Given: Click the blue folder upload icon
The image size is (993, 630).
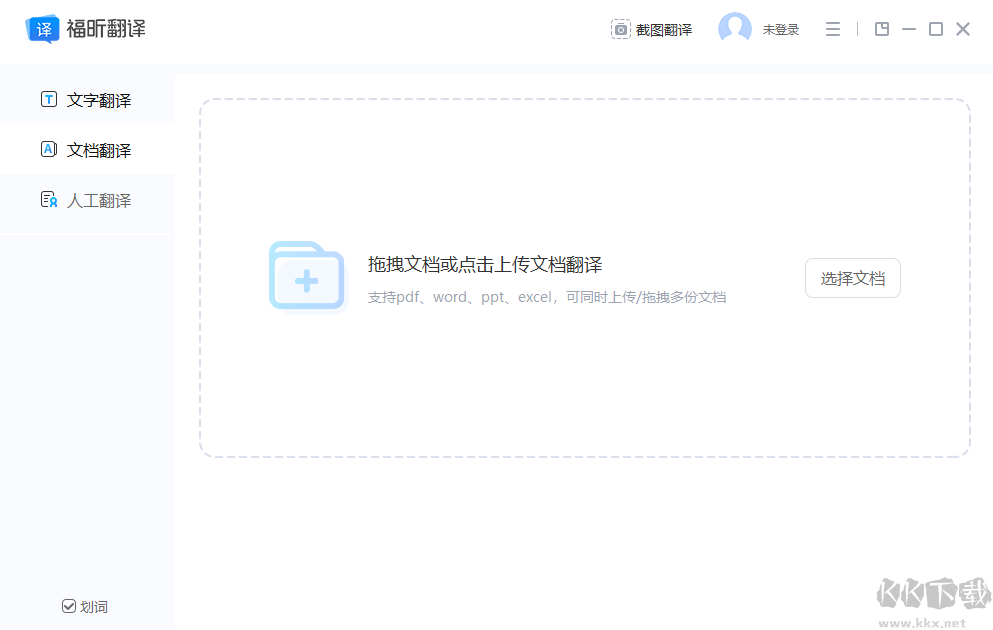Looking at the screenshot, I should pyautogui.click(x=306, y=276).
